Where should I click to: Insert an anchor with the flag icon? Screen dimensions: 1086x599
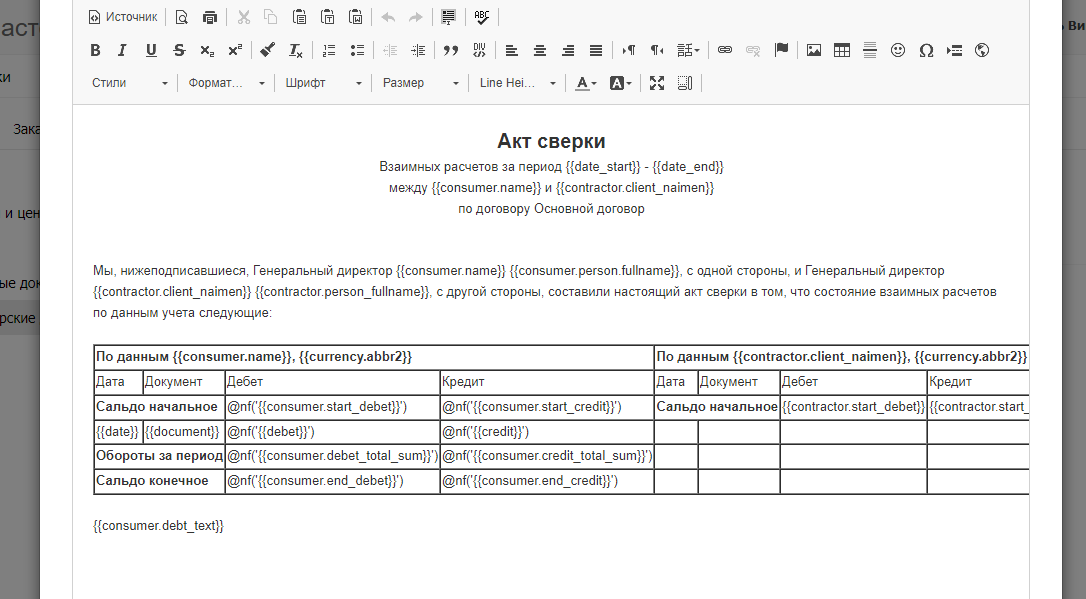tap(781, 50)
